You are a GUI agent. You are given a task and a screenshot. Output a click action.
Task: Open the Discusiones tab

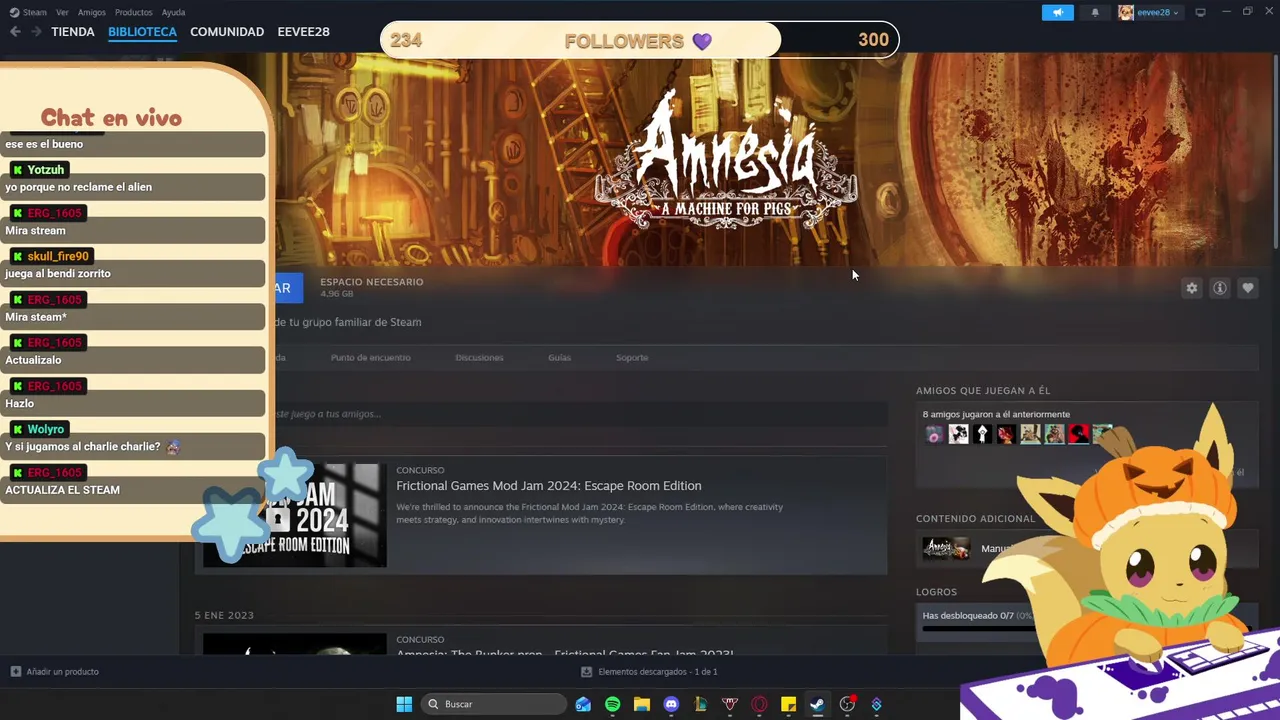click(x=479, y=357)
